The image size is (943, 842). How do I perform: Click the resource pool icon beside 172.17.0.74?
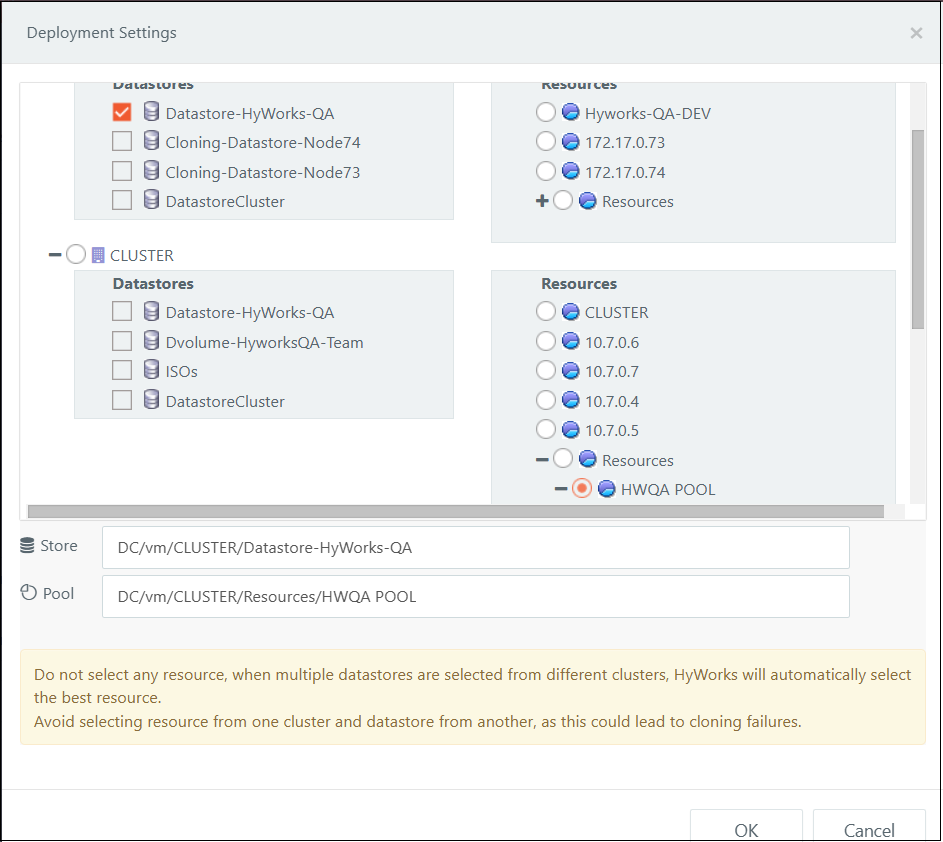coord(570,171)
